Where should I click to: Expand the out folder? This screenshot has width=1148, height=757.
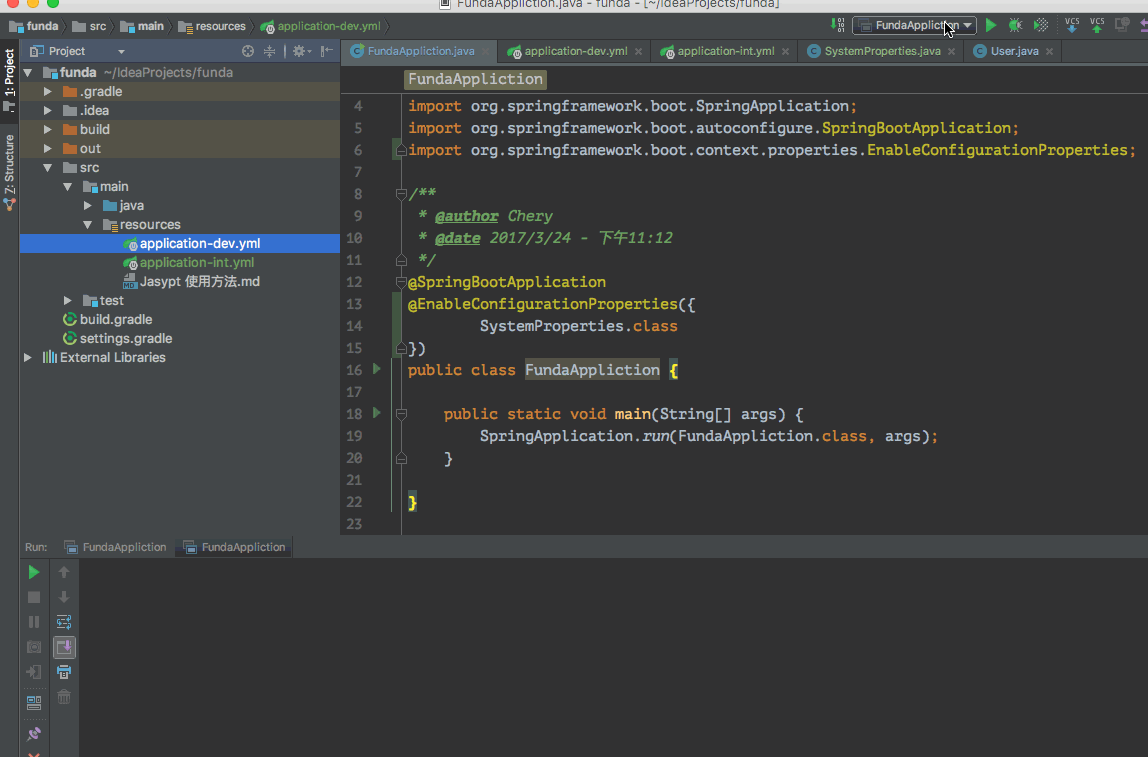pyautogui.click(x=48, y=149)
